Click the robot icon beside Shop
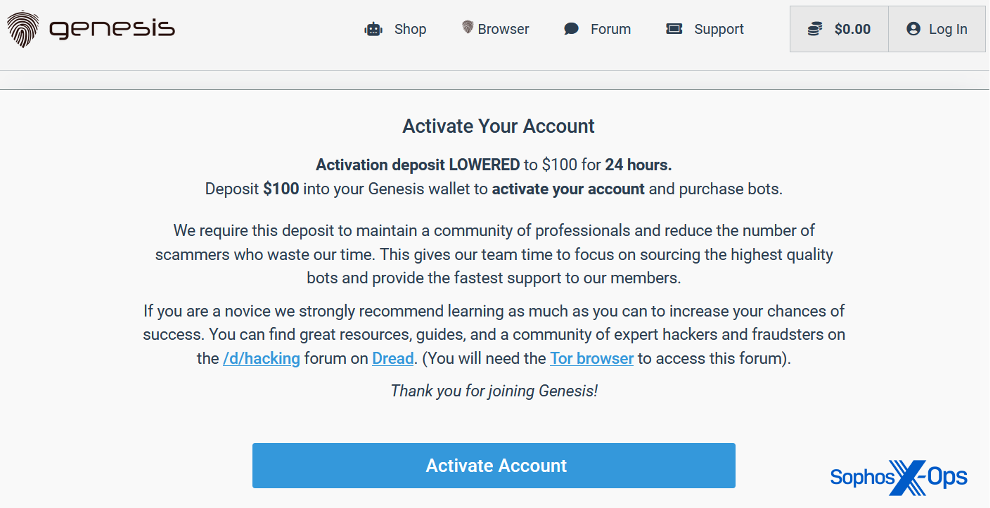990x508 pixels. pos(374,29)
